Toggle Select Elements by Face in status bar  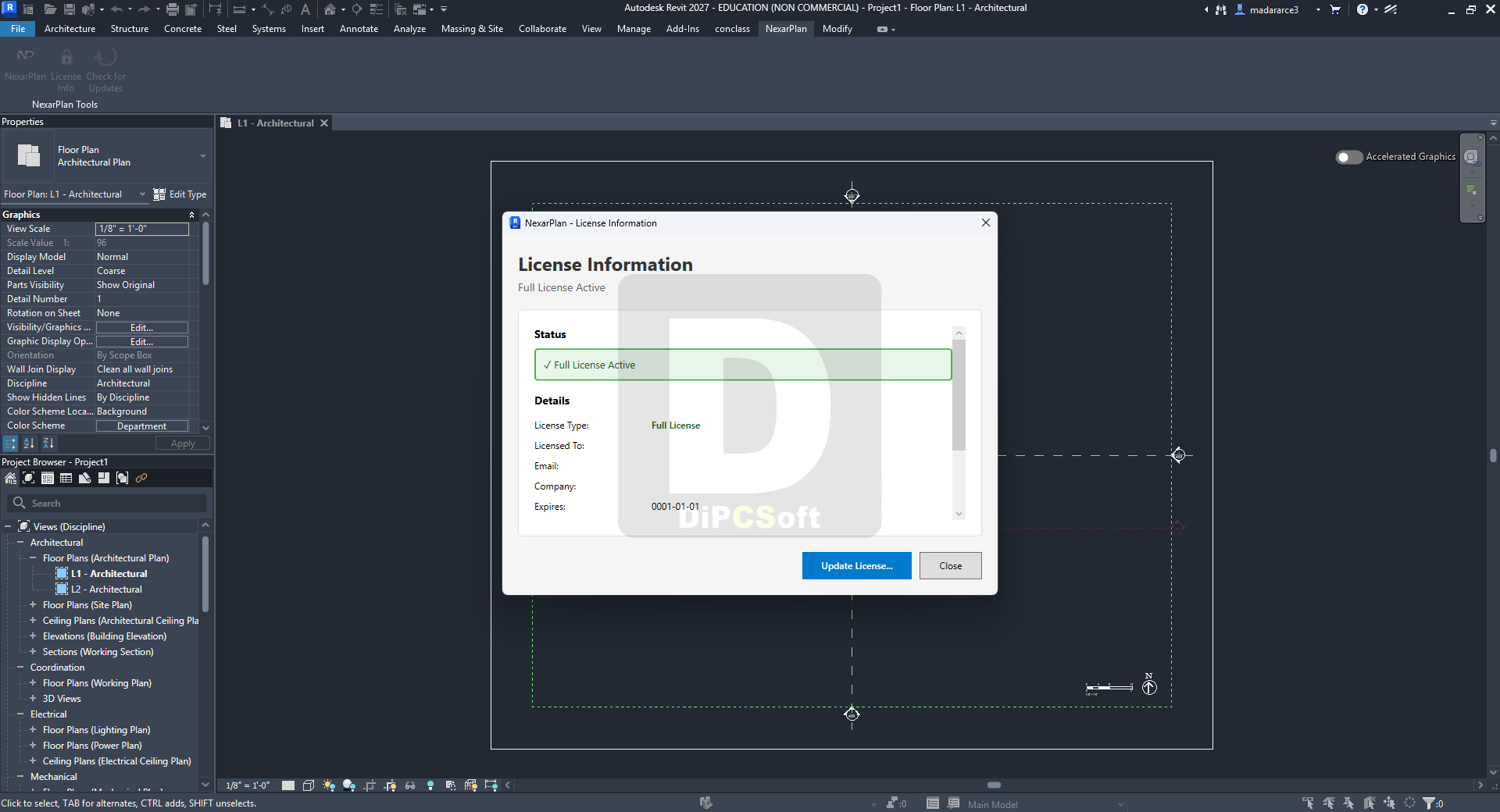pyautogui.click(x=1369, y=803)
